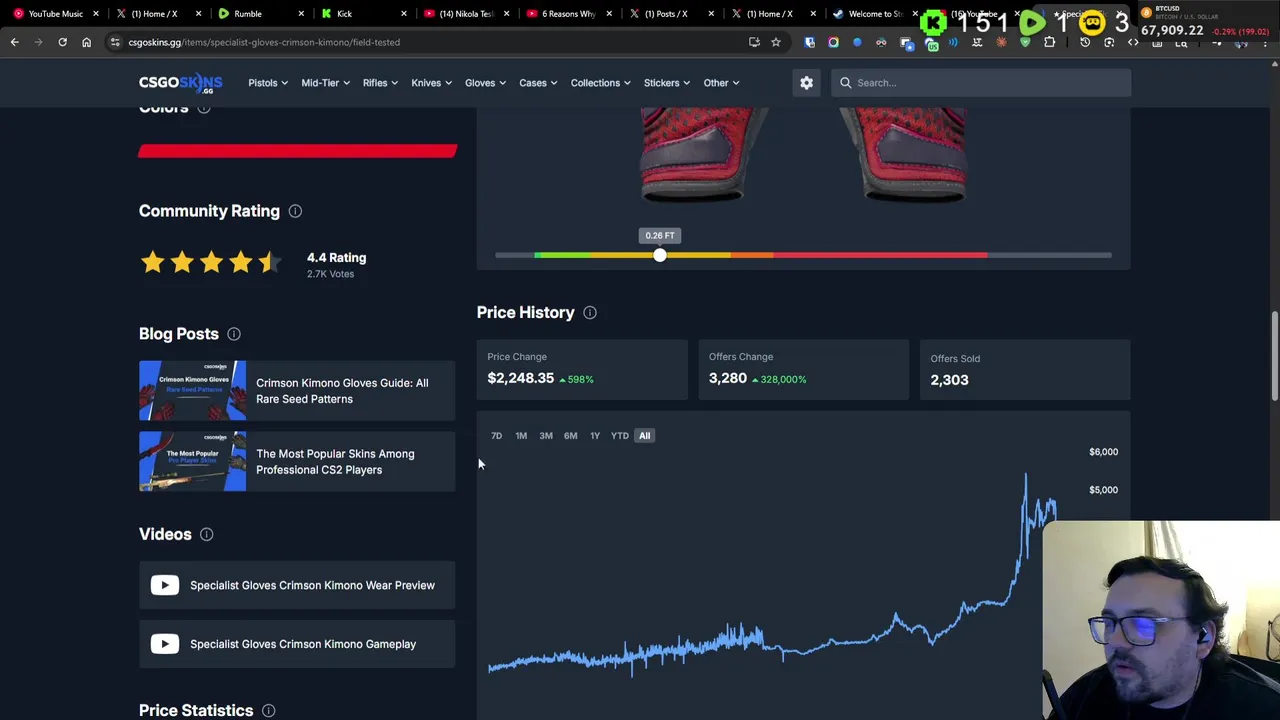
Task: Select the 7D price range
Action: [496, 436]
